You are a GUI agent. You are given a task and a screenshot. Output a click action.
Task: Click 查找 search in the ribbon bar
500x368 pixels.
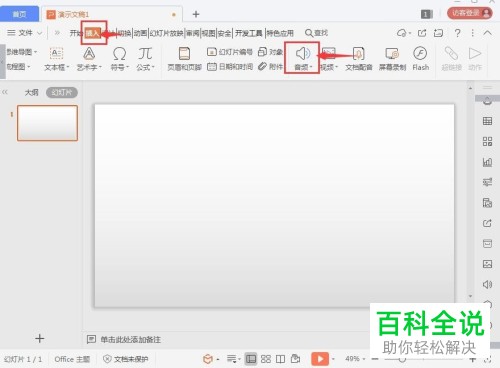pos(316,33)
